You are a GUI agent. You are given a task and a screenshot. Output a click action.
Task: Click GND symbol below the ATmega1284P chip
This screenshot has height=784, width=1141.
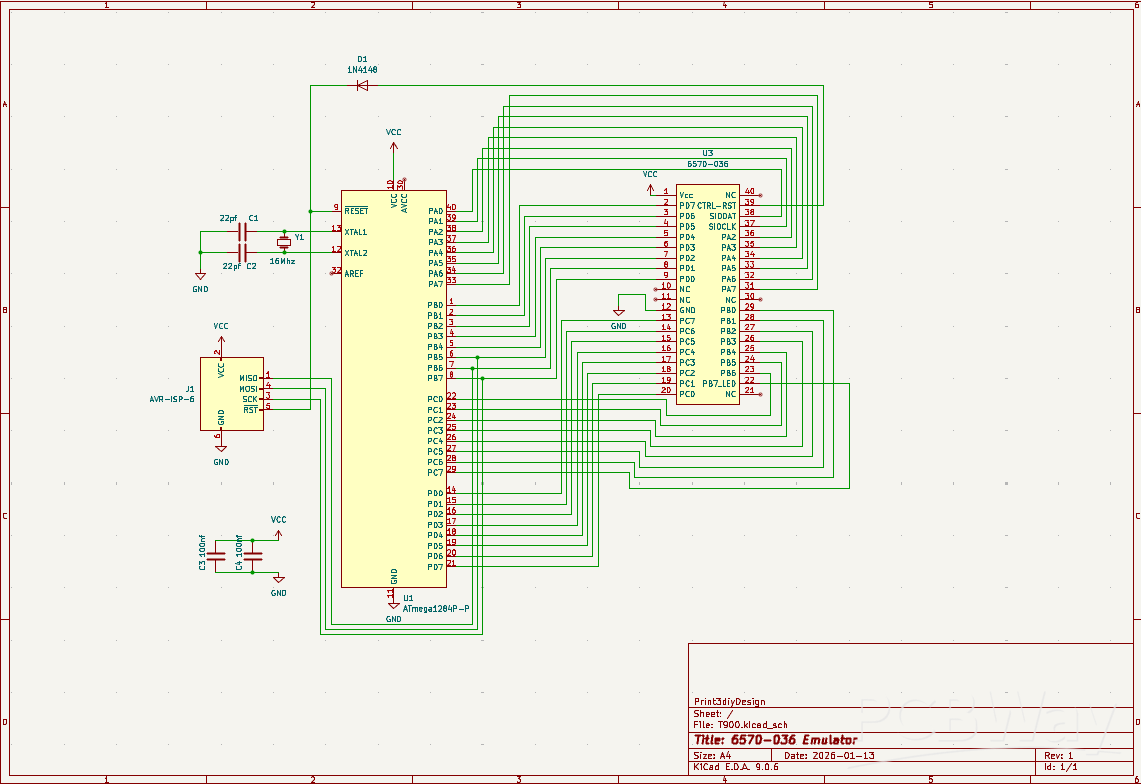(393, 606)
